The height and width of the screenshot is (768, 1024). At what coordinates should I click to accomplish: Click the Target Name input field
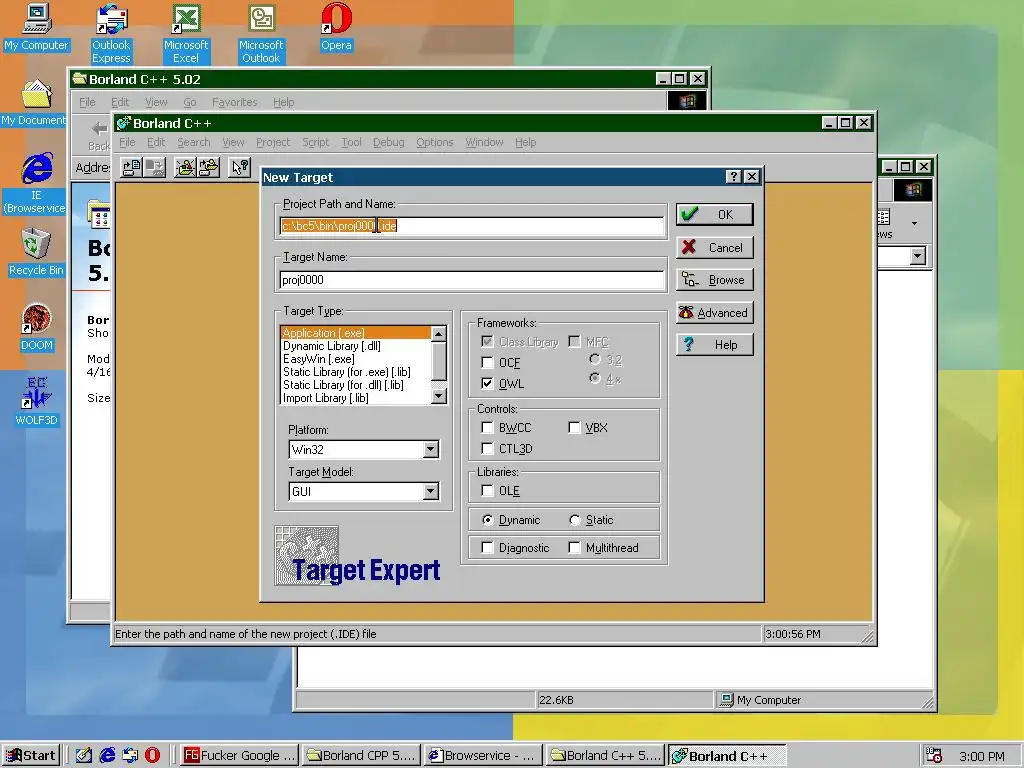point(472,280)
